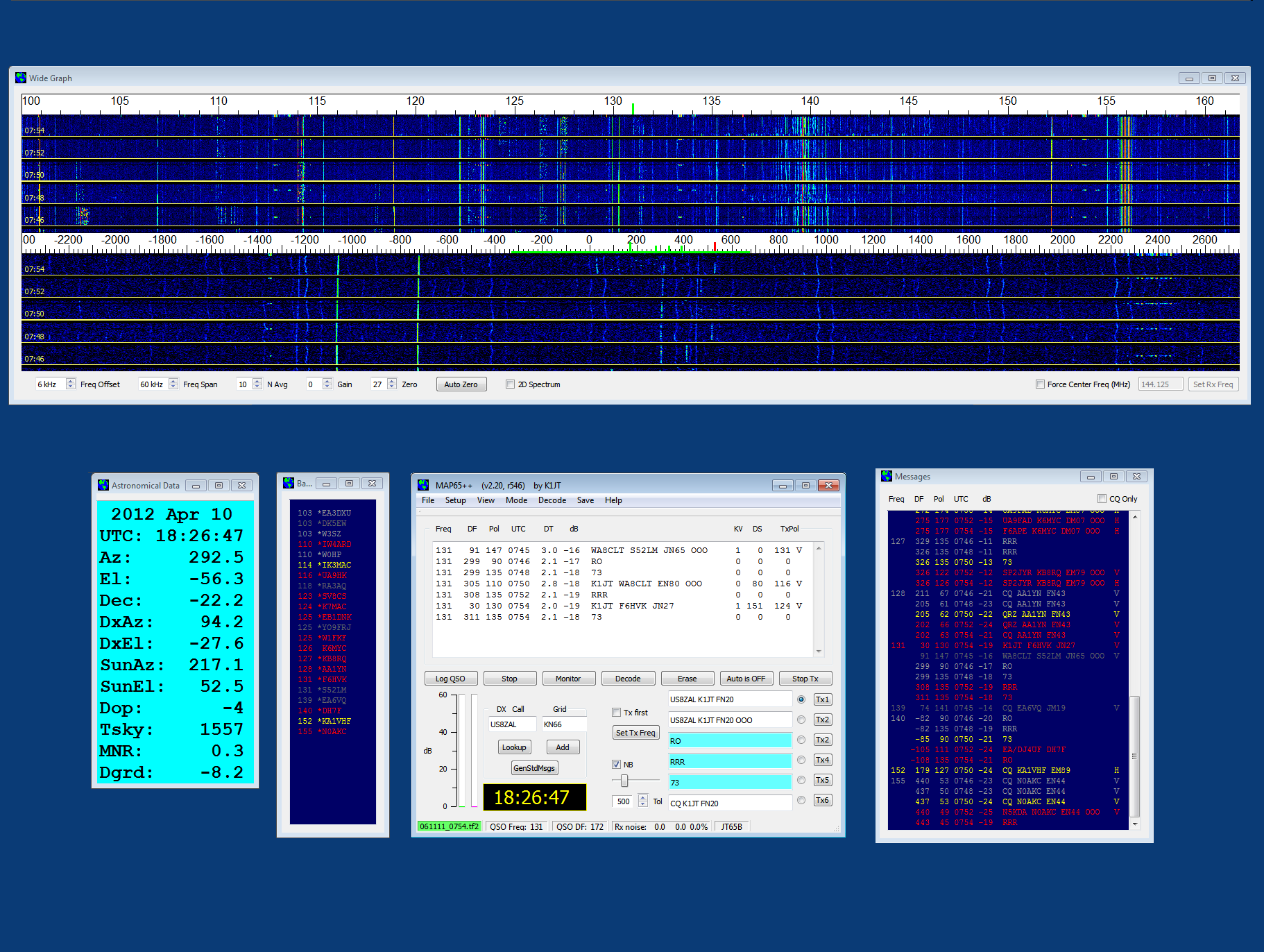Click the Messages window scroll-down arrow
Screen dimensions: 1264x952
tap(1135, 824)
